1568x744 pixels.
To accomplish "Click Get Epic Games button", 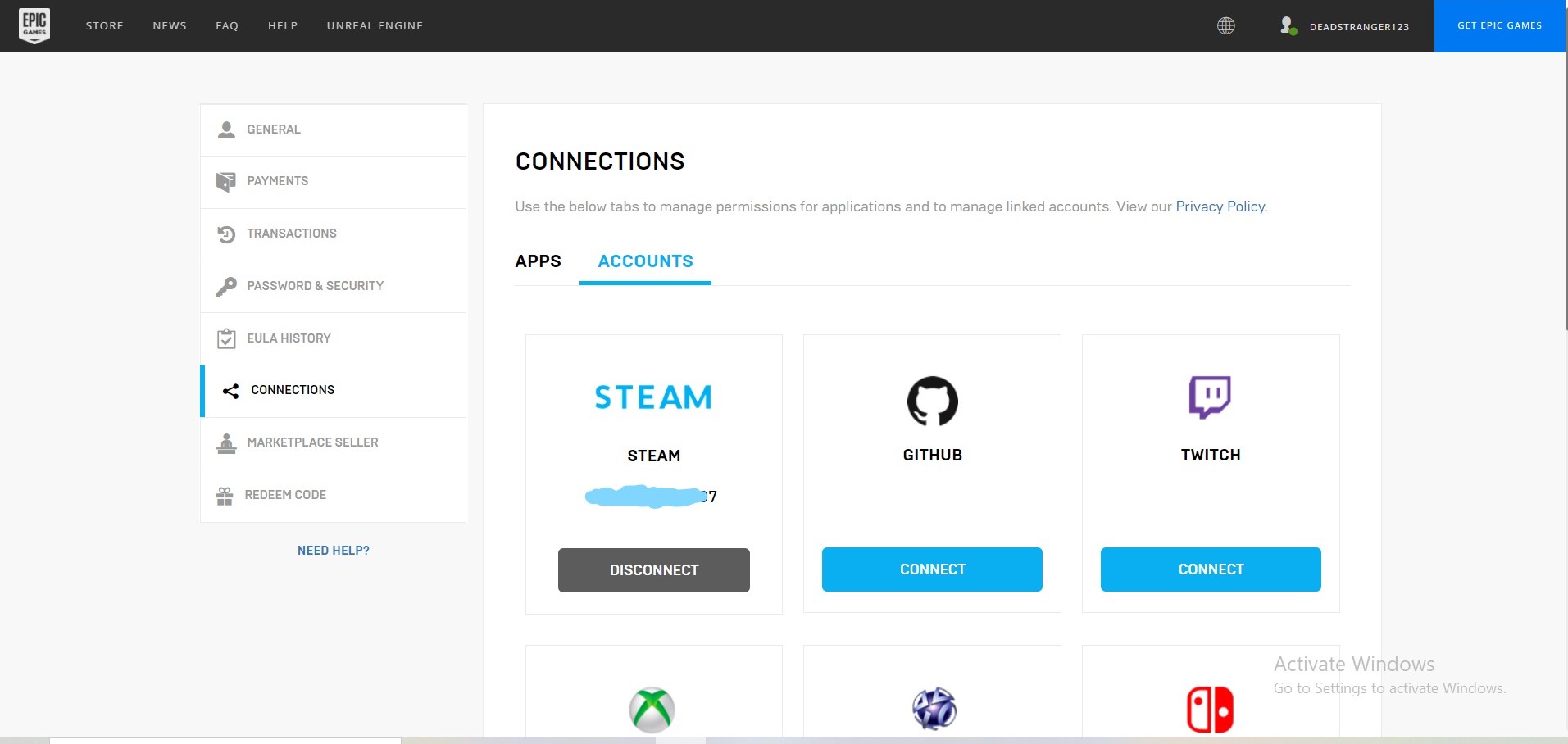I will pos(1499,26).
